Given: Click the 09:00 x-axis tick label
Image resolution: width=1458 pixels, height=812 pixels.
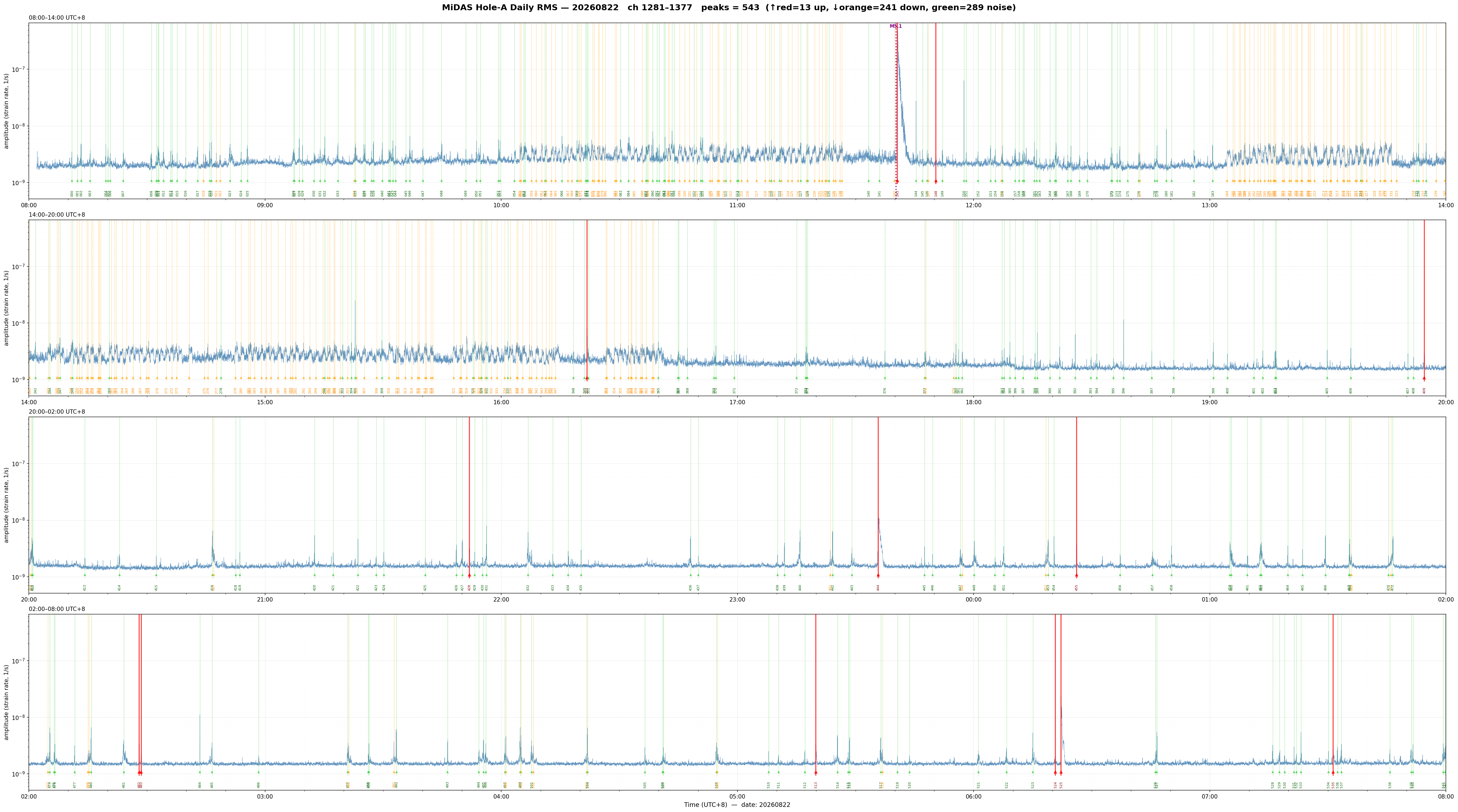Looking at the screenshot, I should click(x=265, y=205).
